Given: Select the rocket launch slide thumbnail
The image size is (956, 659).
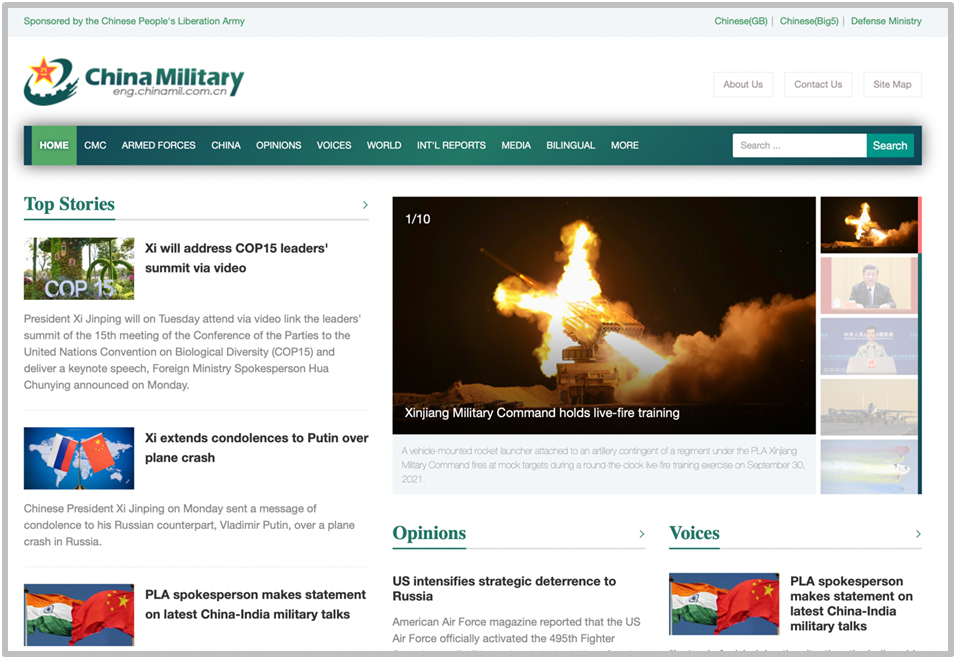Looking at the screenshot, I should point(869,225).
